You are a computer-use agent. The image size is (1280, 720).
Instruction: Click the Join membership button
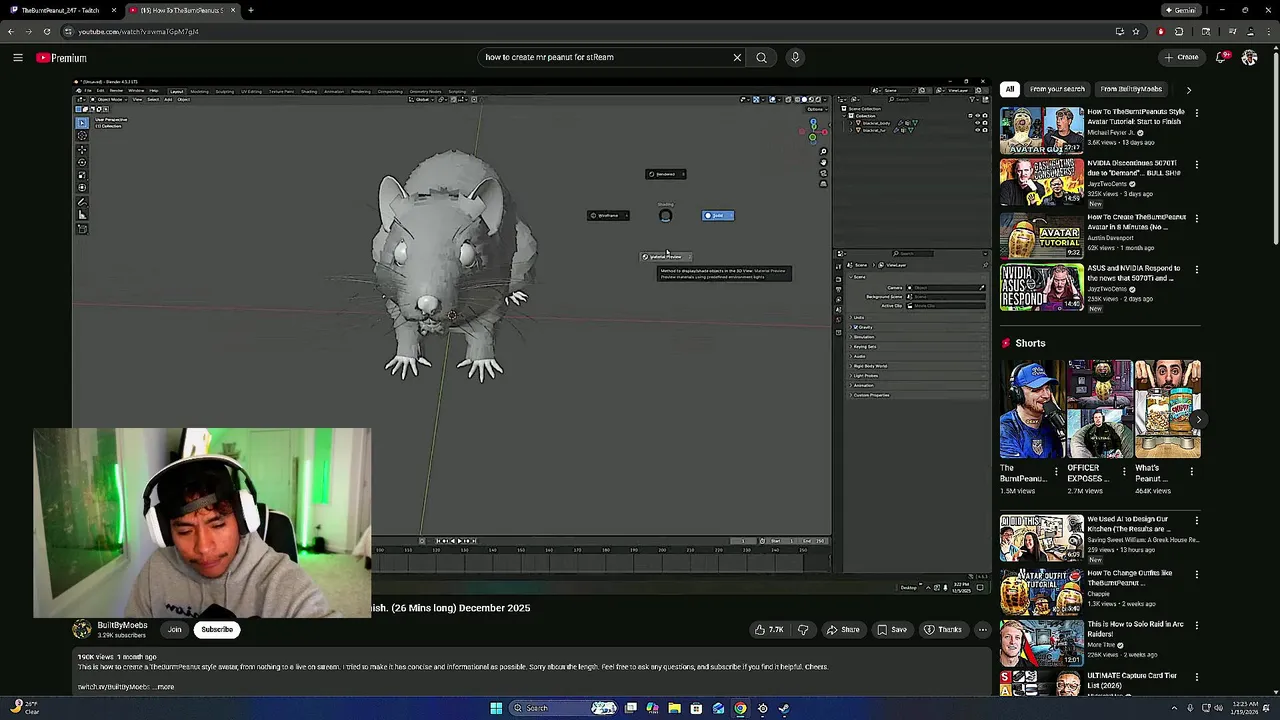pyautogui.click(x=175, y=630)
